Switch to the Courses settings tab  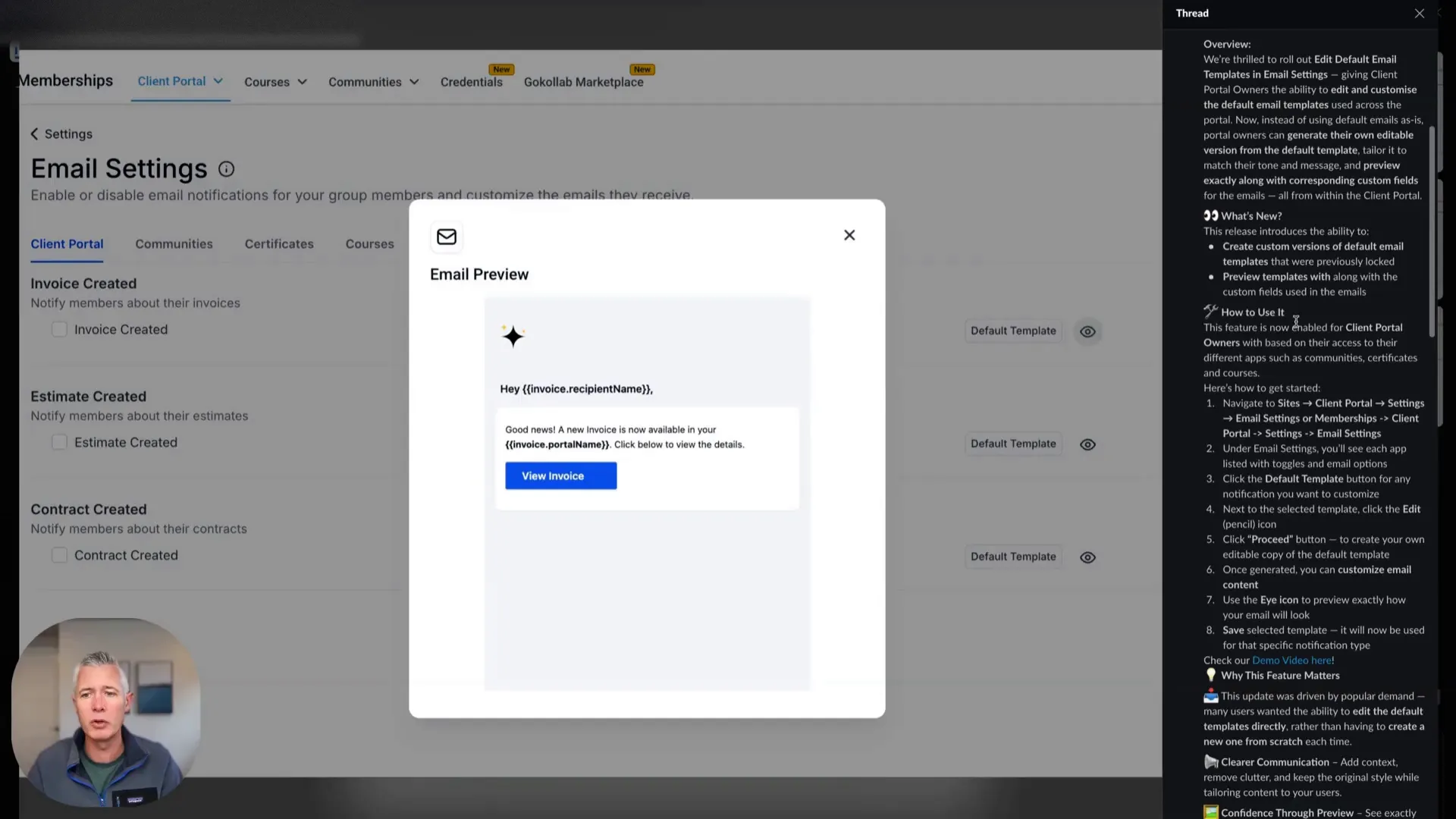pos(369,244)
